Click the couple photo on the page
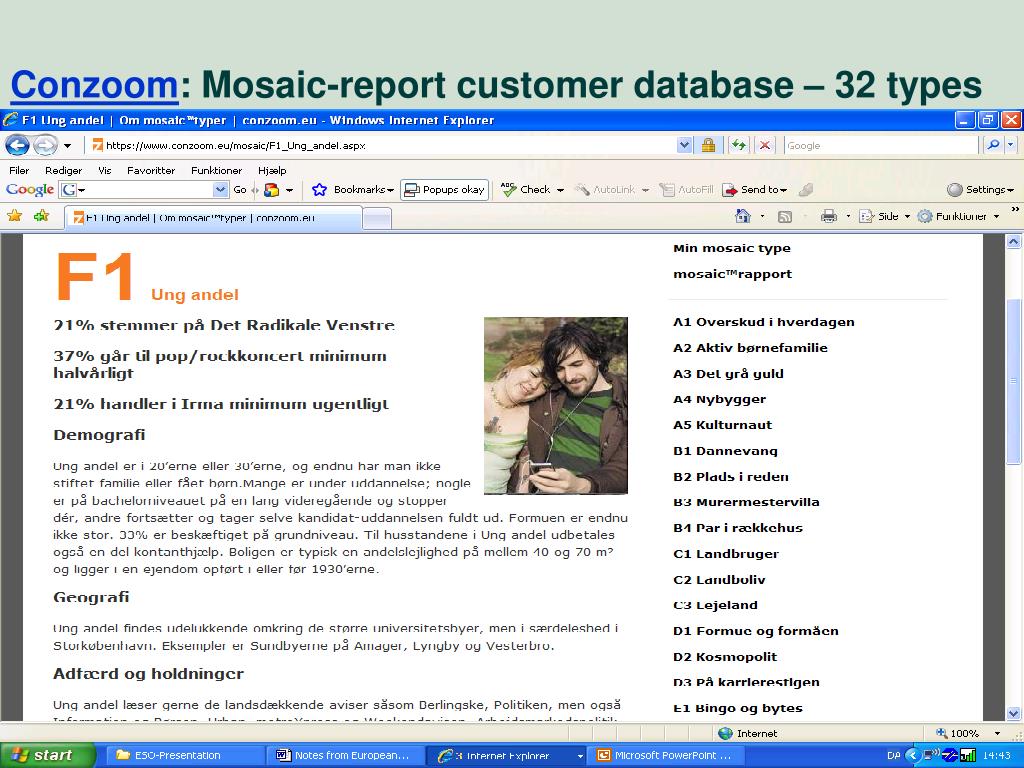The height and width of the screenshot is (768, 1024). click(x=556, y=405)
